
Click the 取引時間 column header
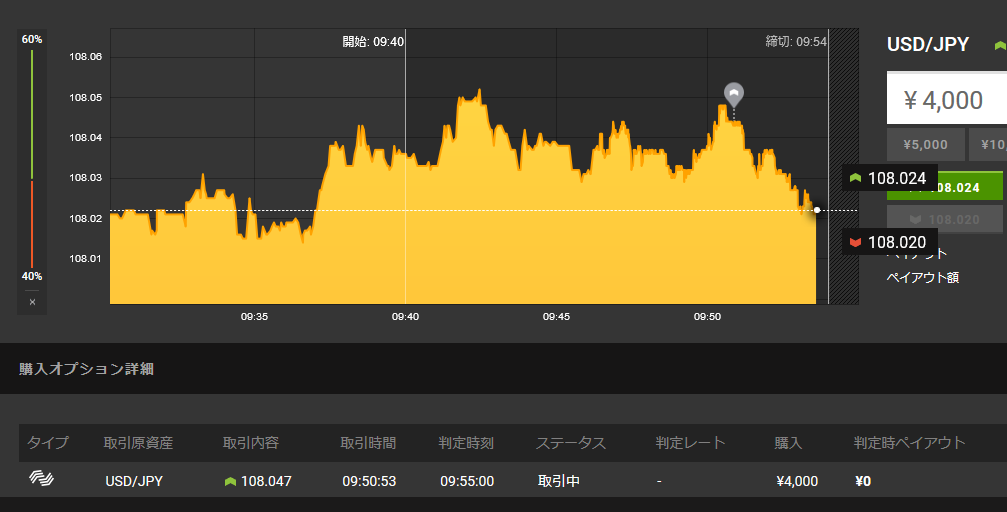(x=368, y=443)
